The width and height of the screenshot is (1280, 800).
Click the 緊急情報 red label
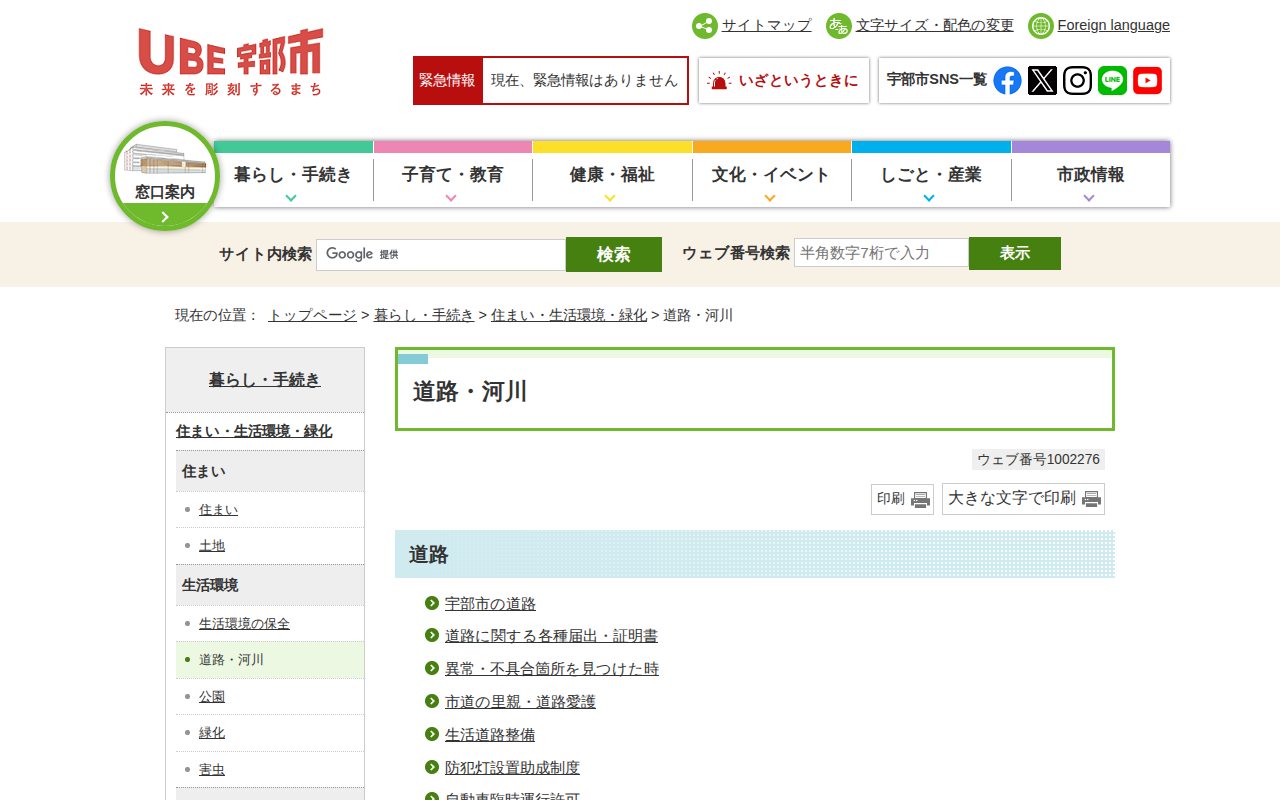447,81
